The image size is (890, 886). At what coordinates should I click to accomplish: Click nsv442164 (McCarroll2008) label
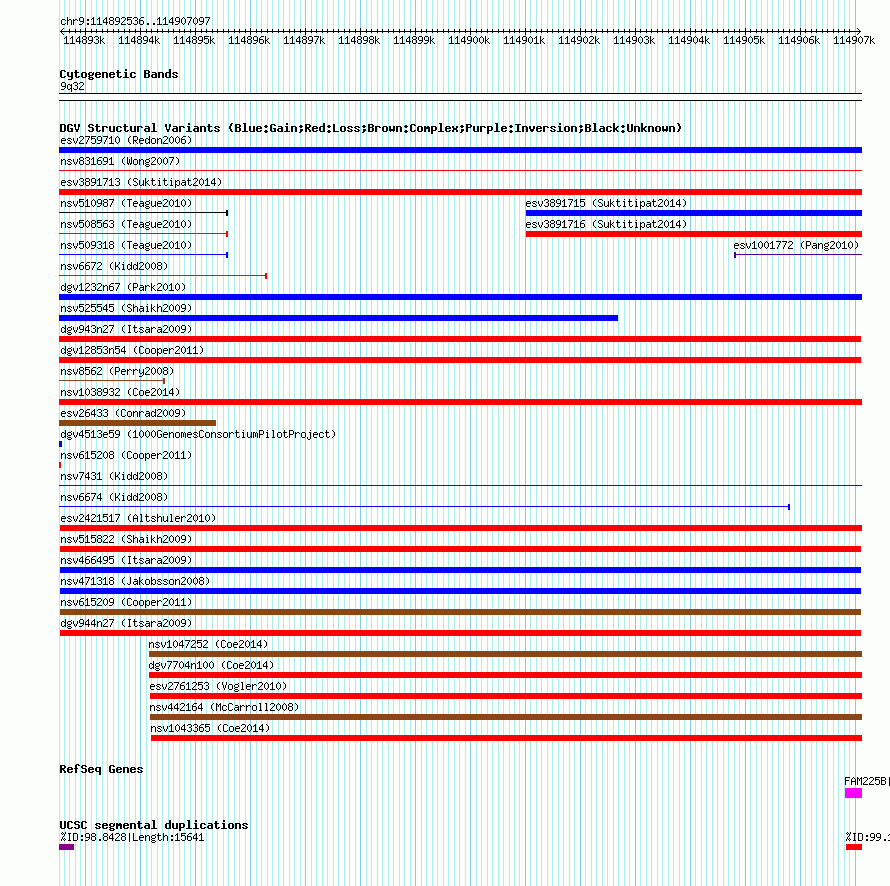[x=224, y=707]
